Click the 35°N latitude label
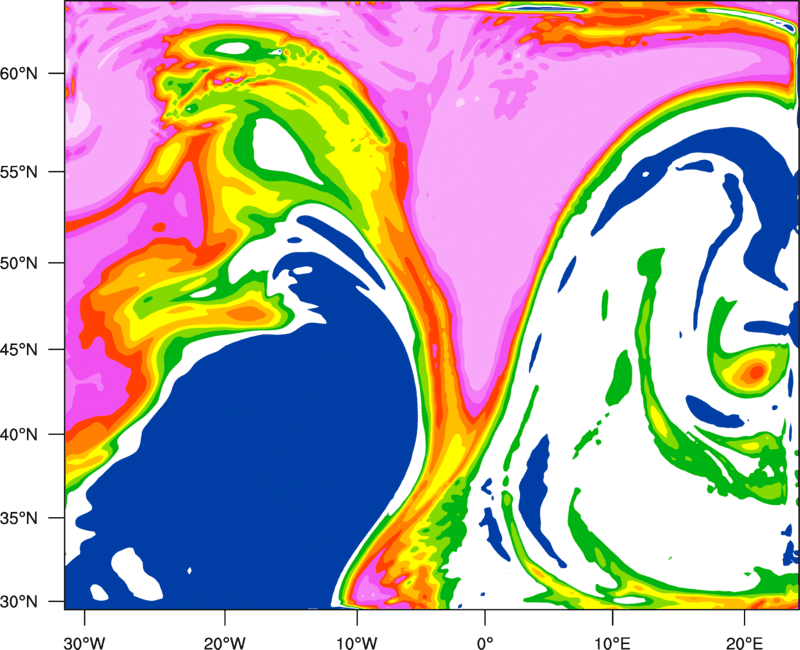The image size is (800, 650). point(19,518)
